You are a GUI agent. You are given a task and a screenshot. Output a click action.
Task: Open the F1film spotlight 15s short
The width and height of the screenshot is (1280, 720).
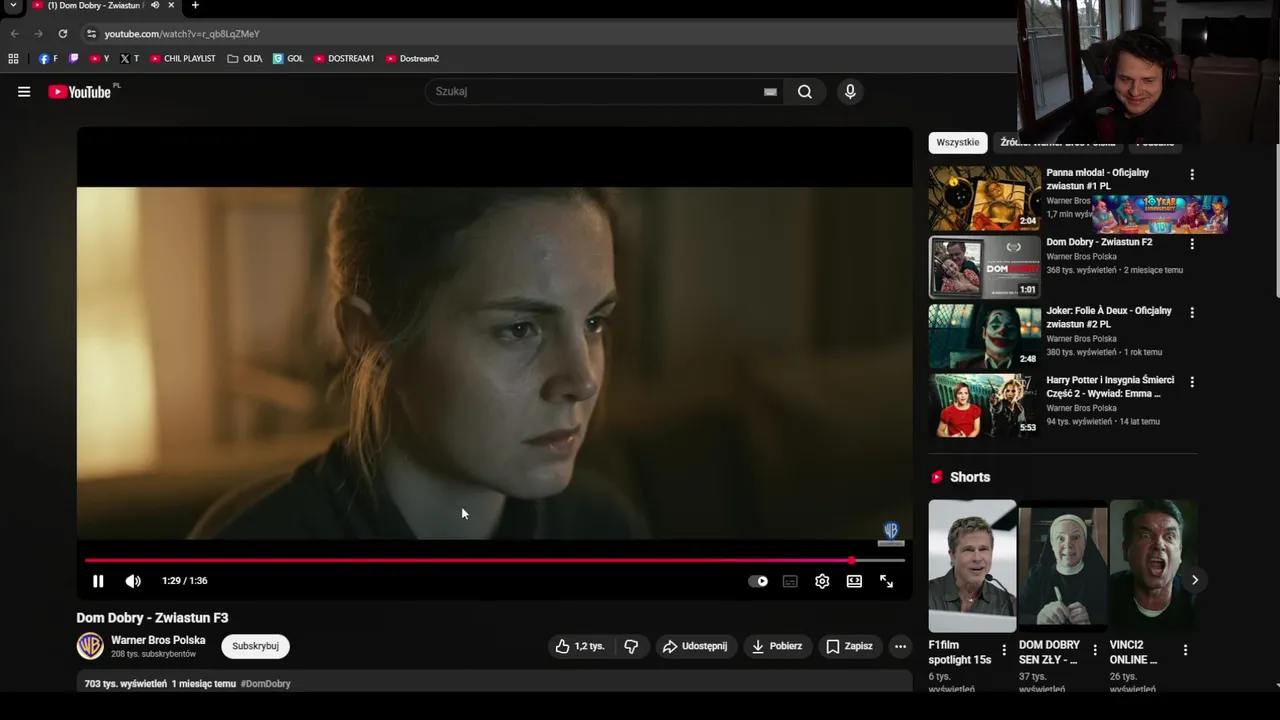coord(972,566)
